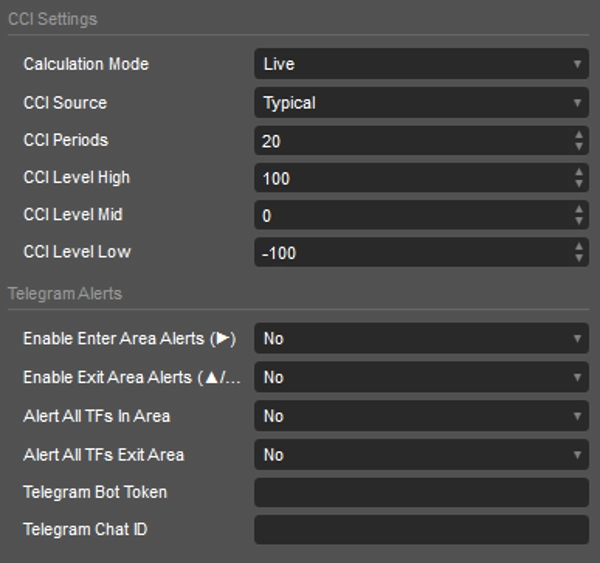Viewport: 600px width, 563px height.
Task: Click the Telegram Chat ID field
Action: (421, 530)
